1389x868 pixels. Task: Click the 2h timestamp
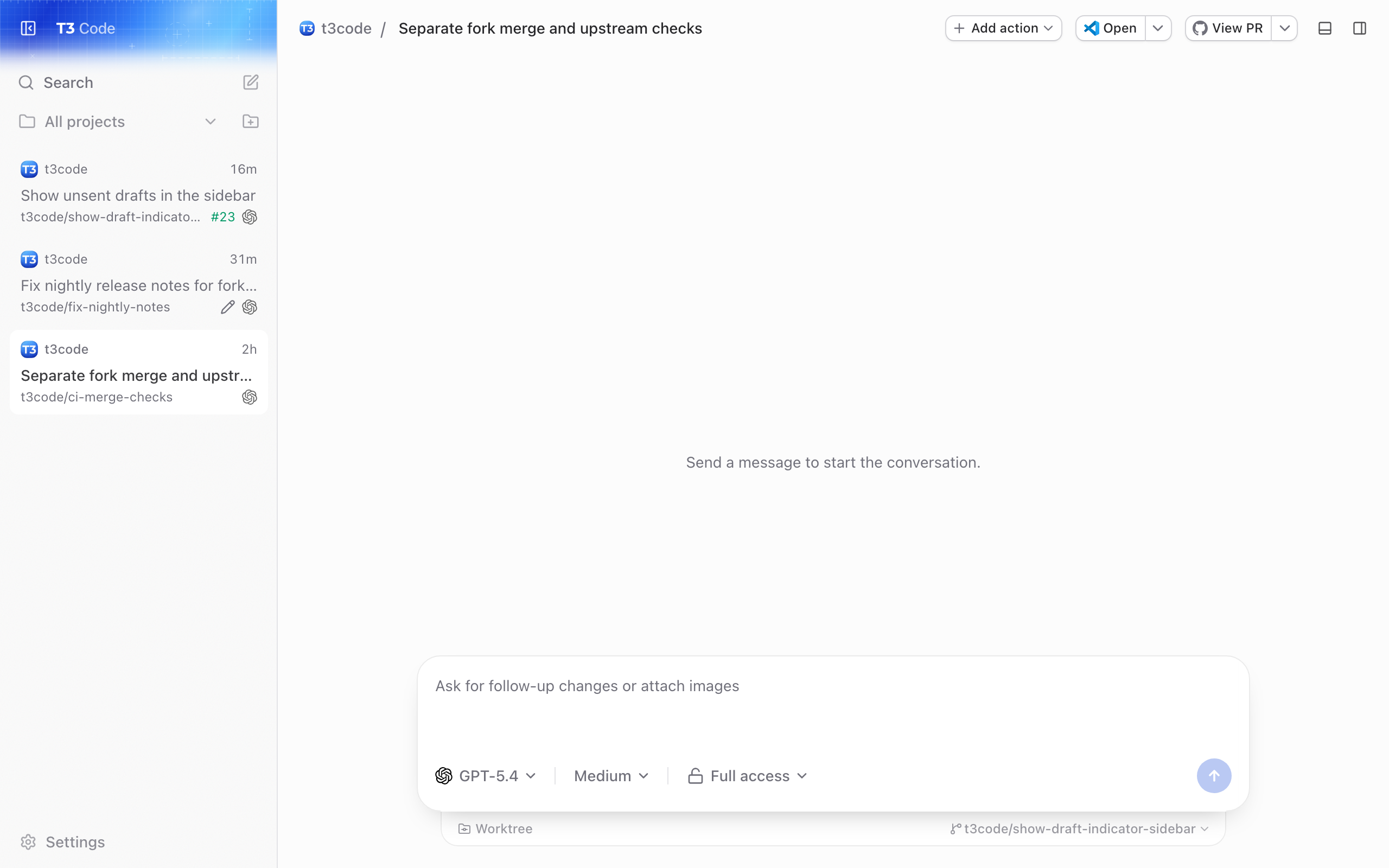click(x=249, y=349)
